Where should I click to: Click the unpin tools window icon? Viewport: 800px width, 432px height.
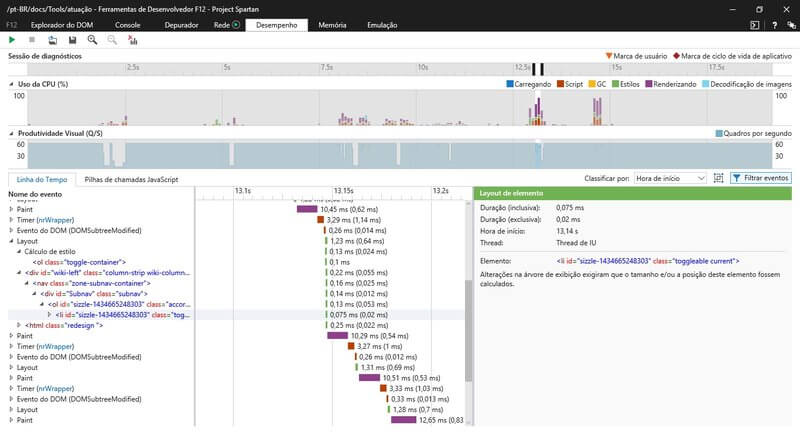791,25
